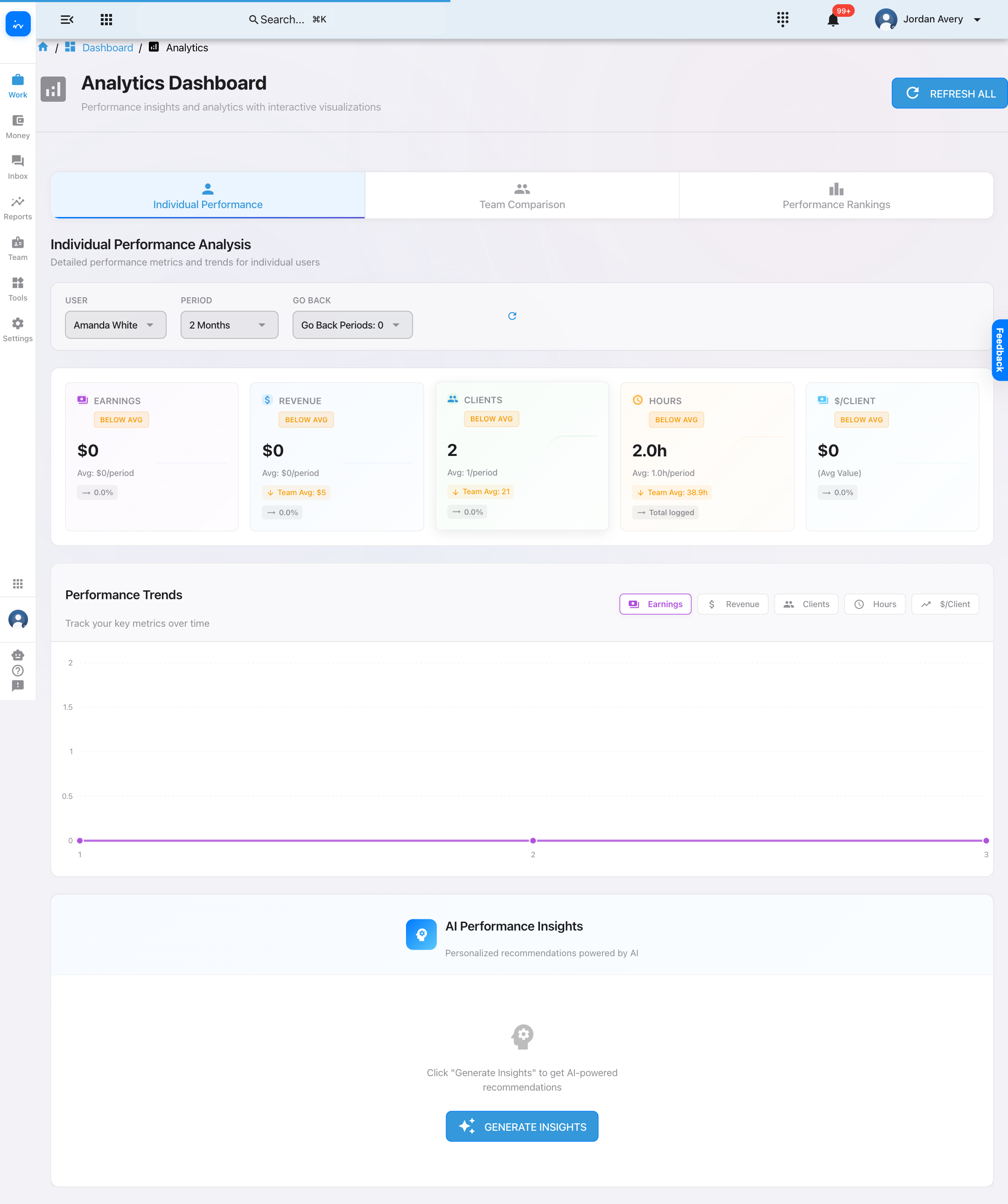The height and width of the screenshot is (1204, 1008).
Task: Toggle $/Client trend metric
Action: pos(945,604)
